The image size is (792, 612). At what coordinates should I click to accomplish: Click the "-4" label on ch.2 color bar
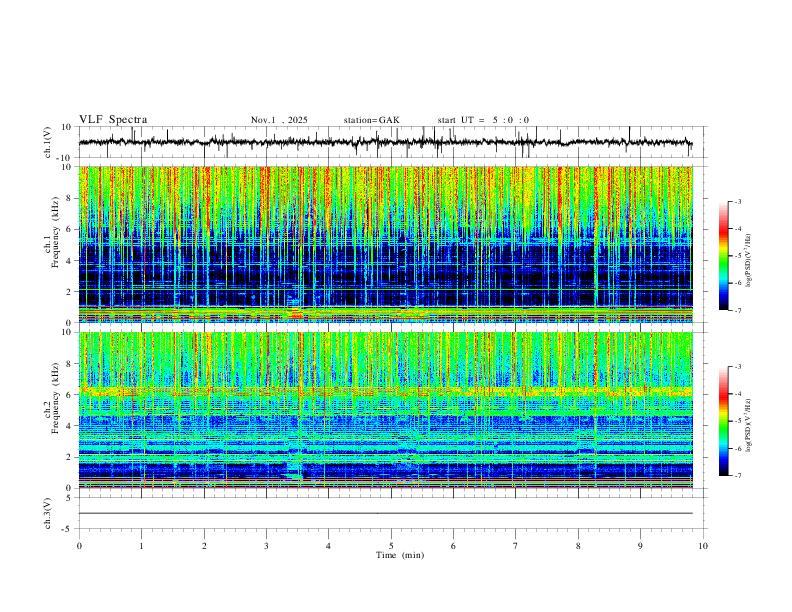click(738, 394)
